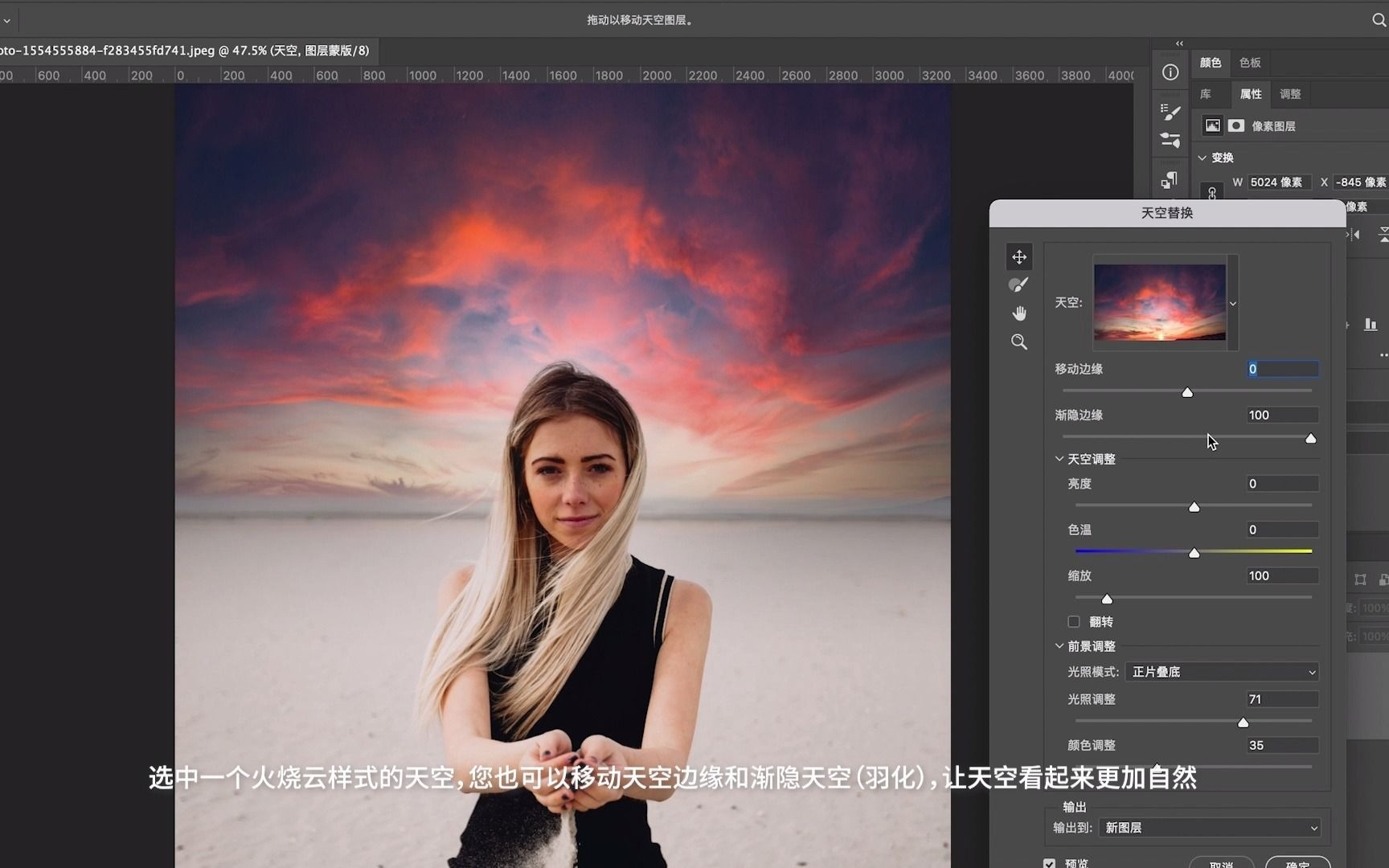Image resolution: width=1389 pixels, height=868 pixels.
Task: Open the 输出到 output destination dropdown
Action: tap(1210, 827)
